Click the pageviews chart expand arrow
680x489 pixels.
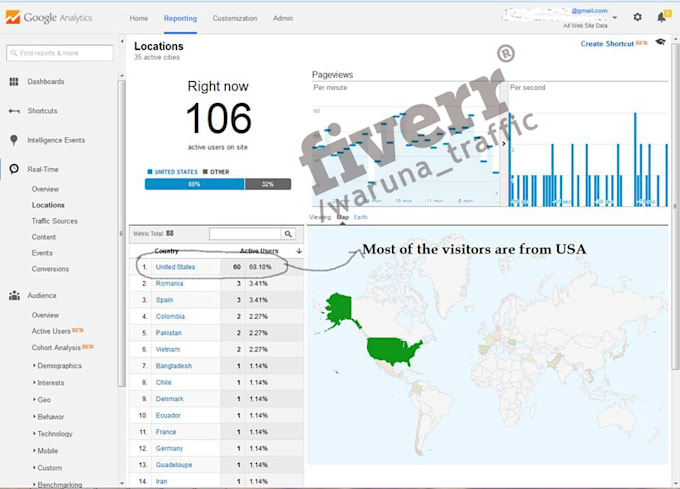[x=503, y=143]
